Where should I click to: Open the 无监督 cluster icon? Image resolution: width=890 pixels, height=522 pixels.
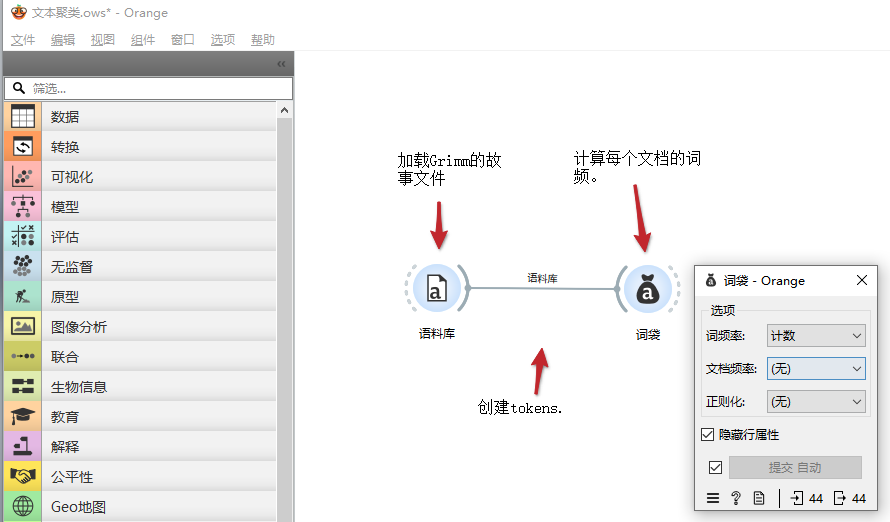tap(23, 267)
